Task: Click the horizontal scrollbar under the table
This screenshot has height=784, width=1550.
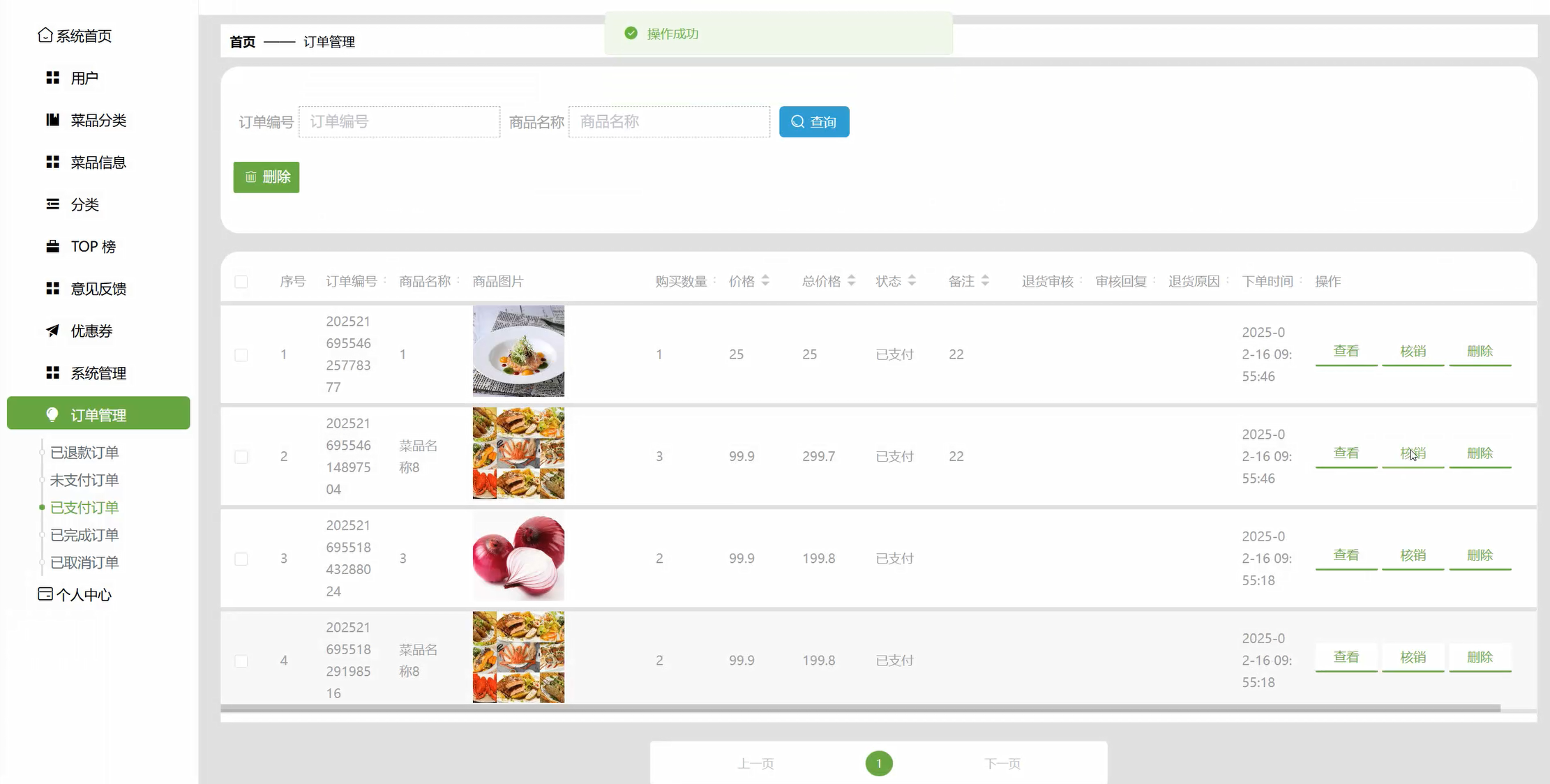Action: tap(859, 709)
